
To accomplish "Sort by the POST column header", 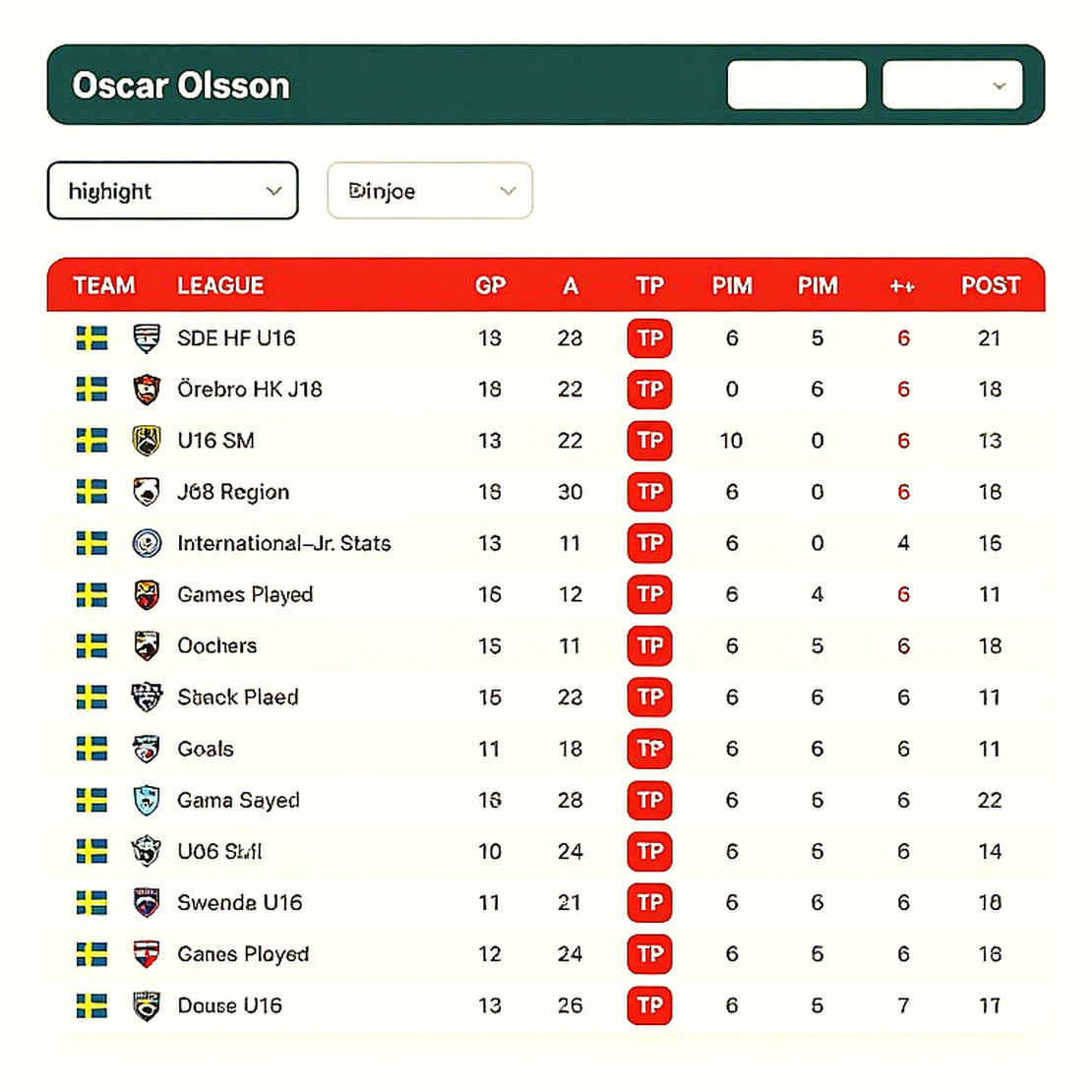I will click(991, 285).
